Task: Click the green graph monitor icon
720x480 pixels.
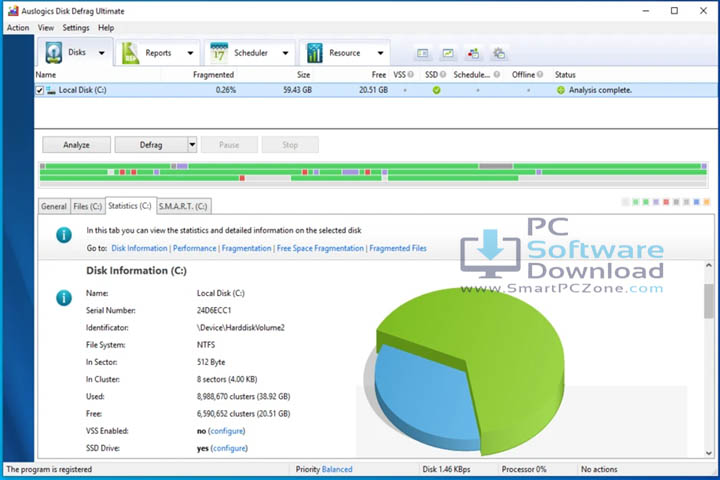Action: coord(448,53)
